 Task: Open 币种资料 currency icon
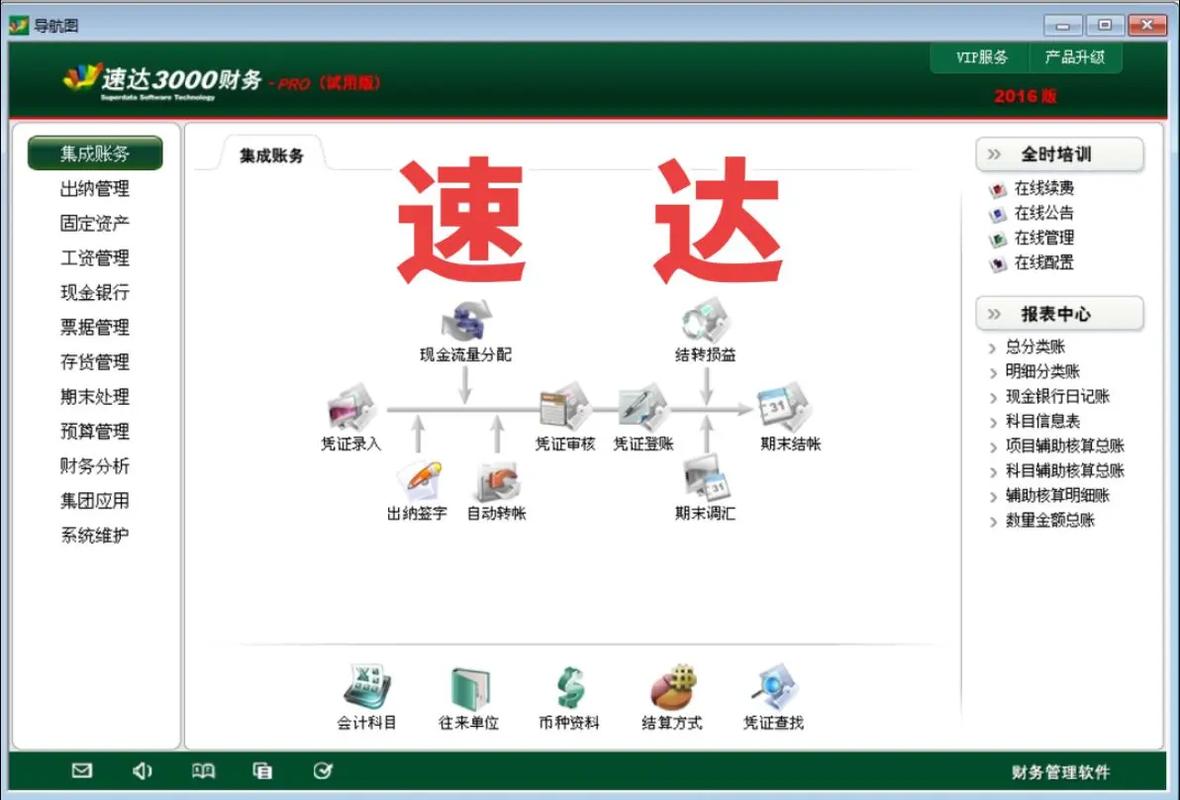coord(569,689)
